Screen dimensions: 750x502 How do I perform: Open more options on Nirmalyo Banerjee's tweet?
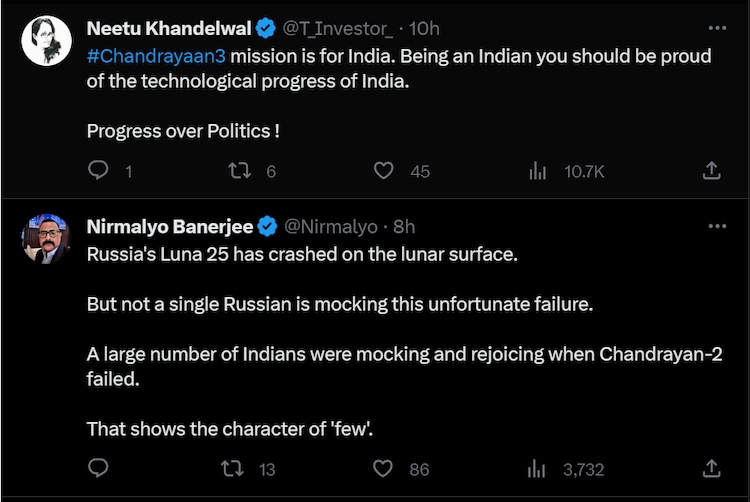(717, 226)
